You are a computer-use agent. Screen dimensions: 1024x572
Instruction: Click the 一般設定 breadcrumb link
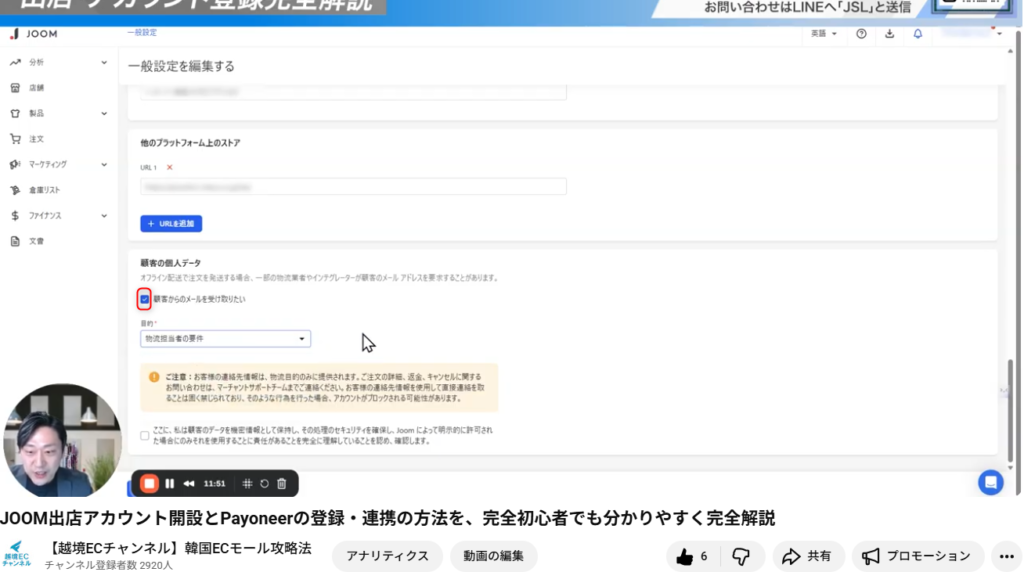[x=142, y=33]
